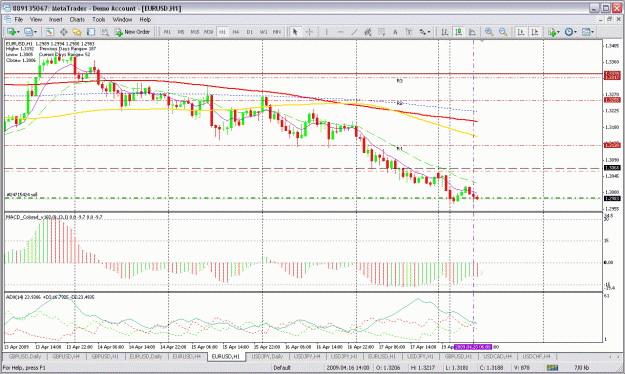Open the Profiles toolbar icon
This screenshot has width=625, height=374.
coord(28,32)
